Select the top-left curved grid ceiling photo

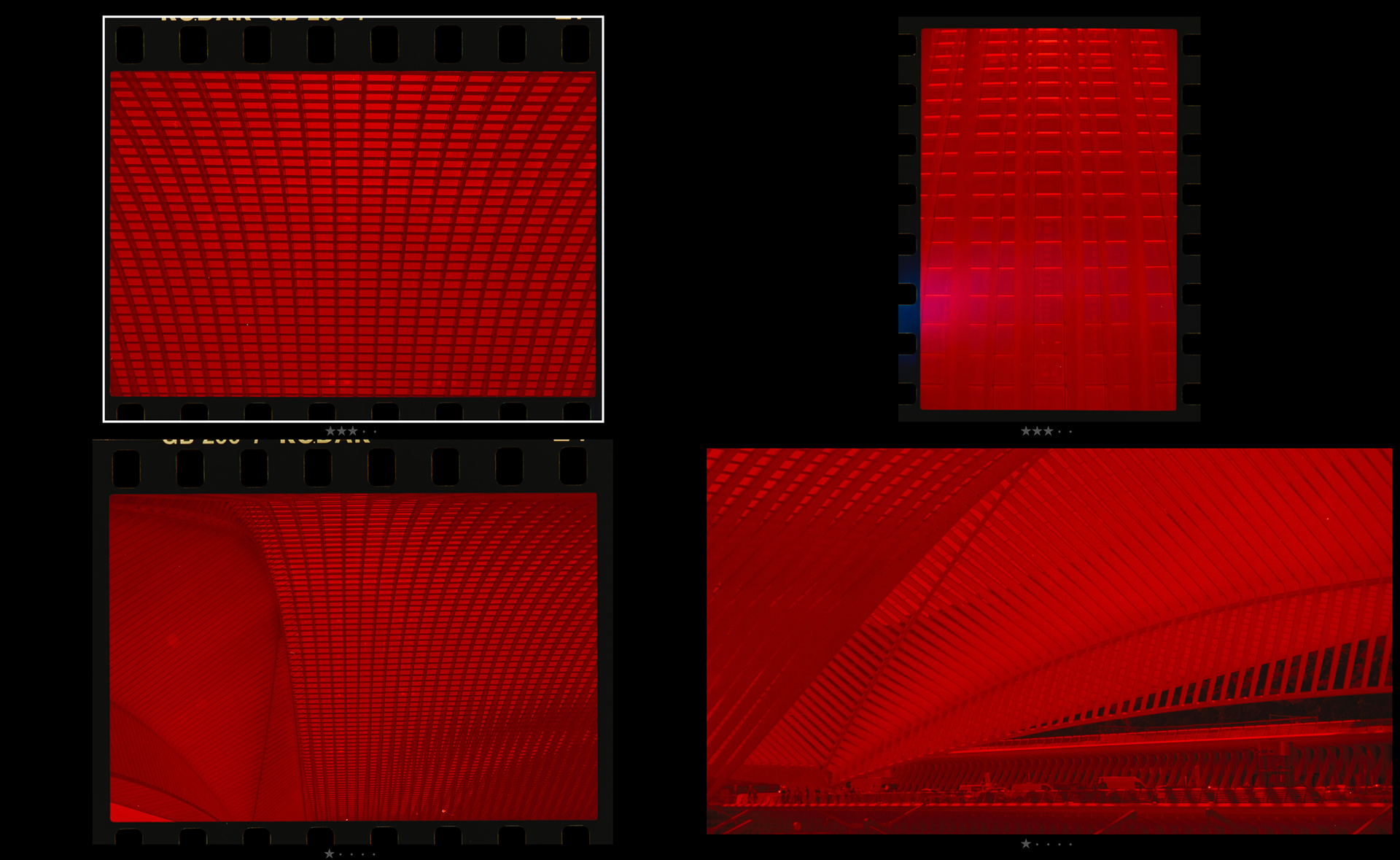[x=353, y=233]
